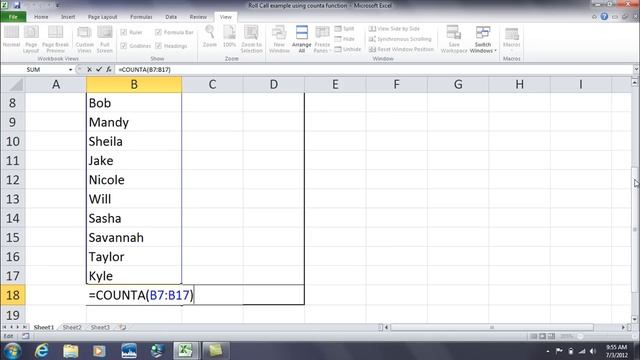Click the formula bar input
Image resolution: width=640 pixels, height=360 pixels.
[x=373, y=69]
